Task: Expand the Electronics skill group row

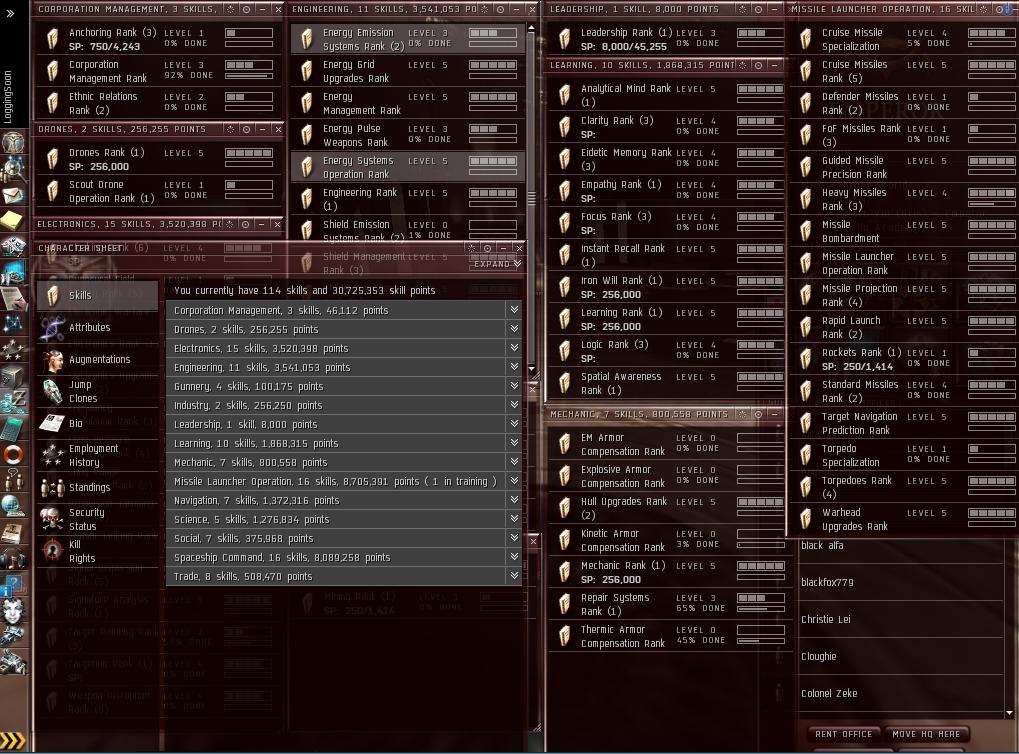Action: (x=514, y=348)
